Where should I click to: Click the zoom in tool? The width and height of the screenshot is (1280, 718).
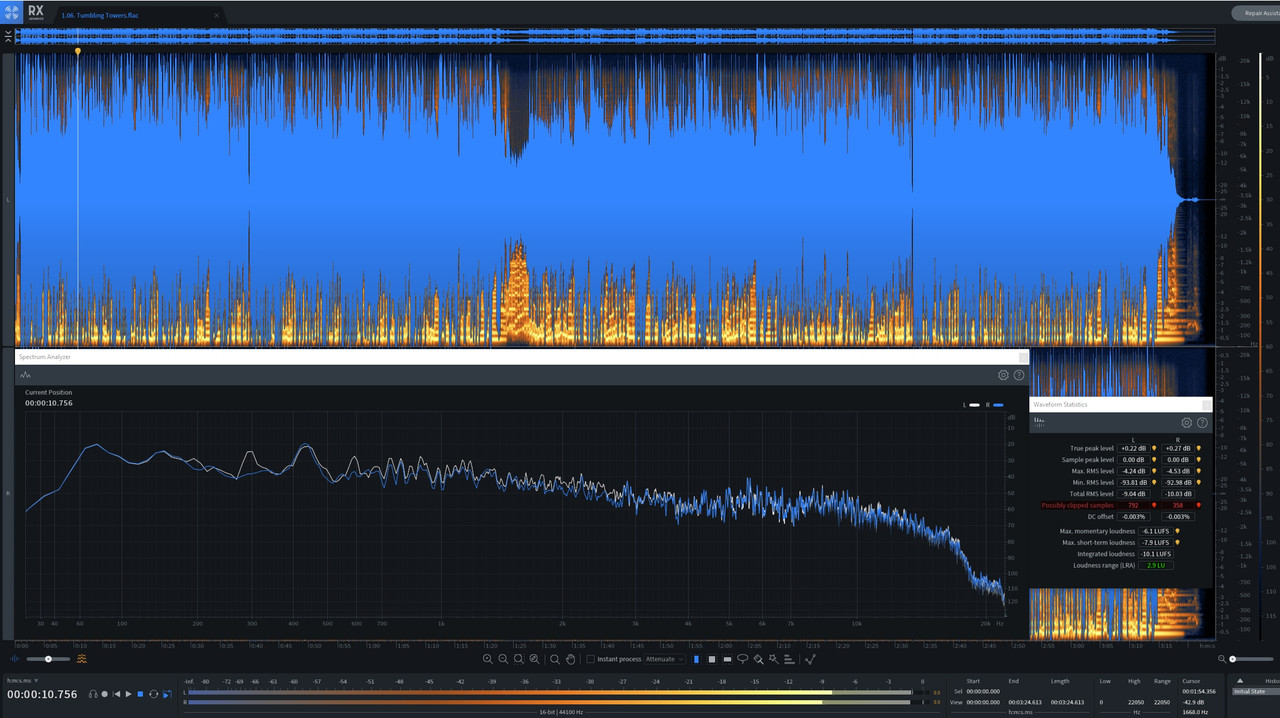click(x=488, y=659)
